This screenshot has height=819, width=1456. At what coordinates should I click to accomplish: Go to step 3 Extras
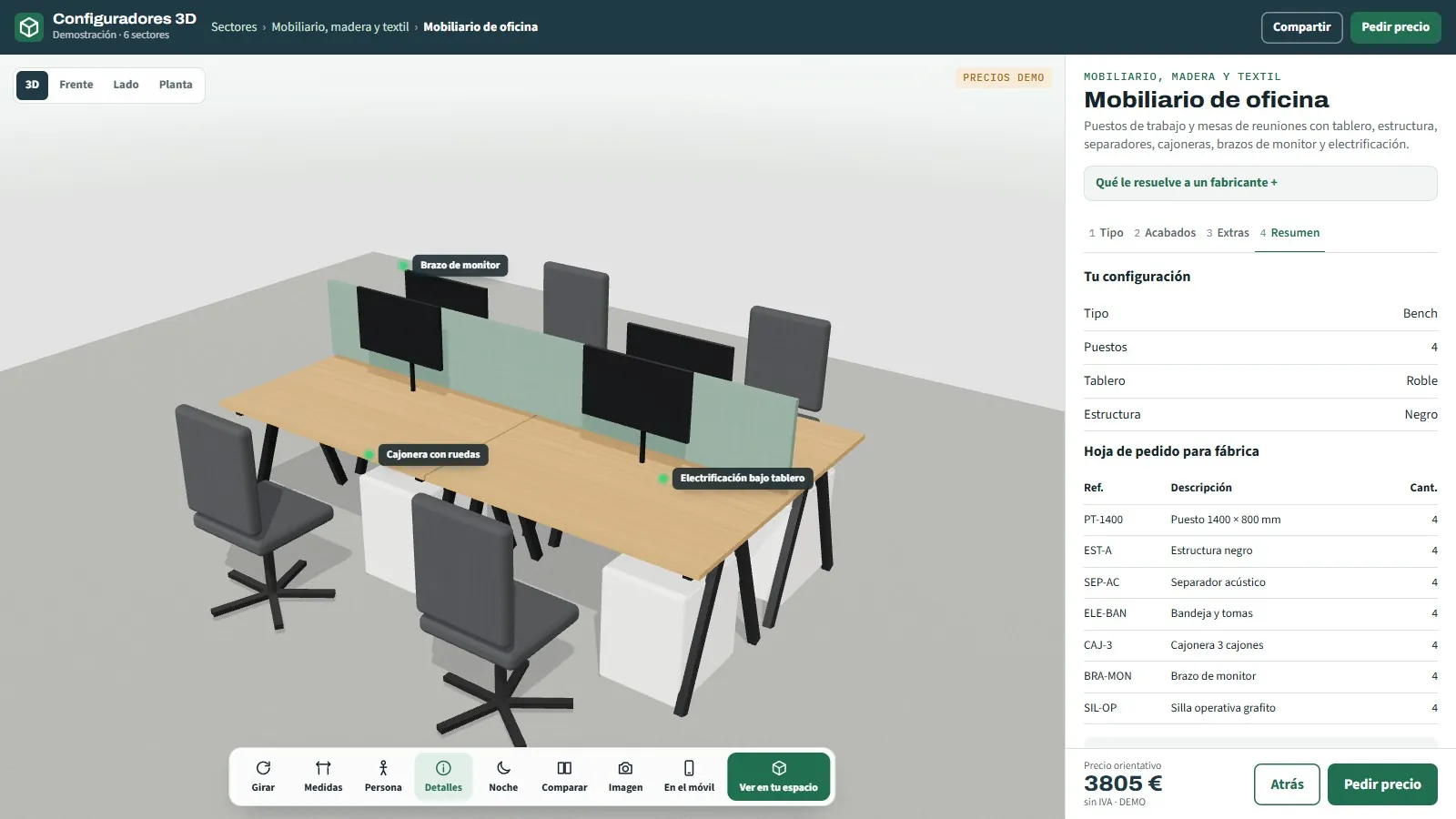1228,233
